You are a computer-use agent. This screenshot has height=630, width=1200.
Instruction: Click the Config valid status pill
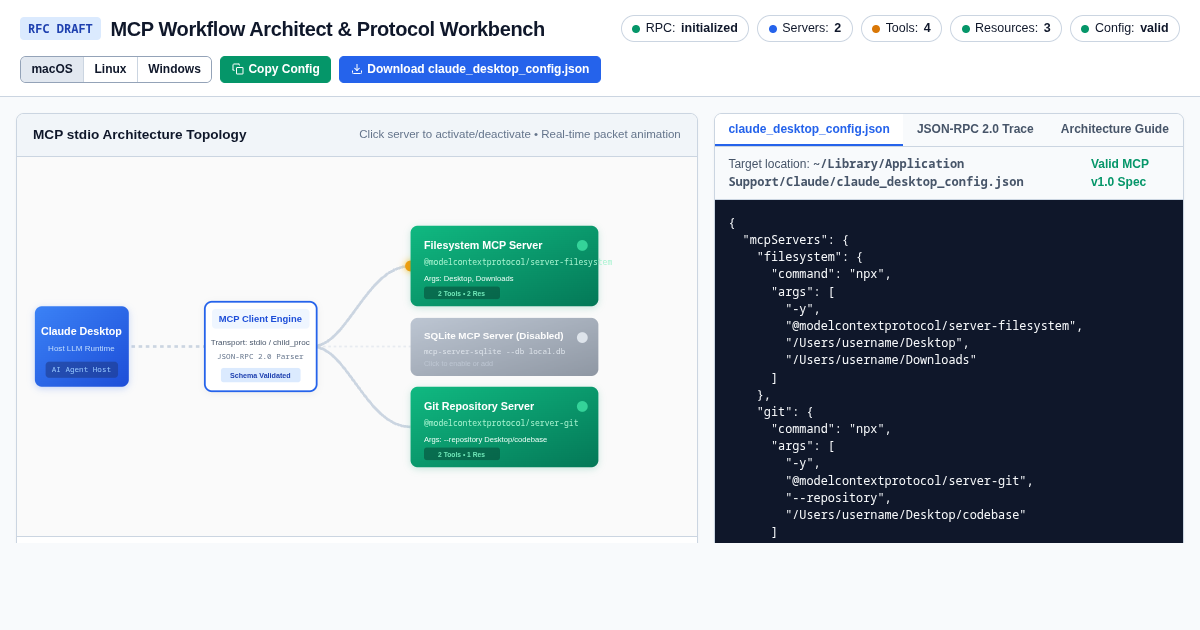1125,28
